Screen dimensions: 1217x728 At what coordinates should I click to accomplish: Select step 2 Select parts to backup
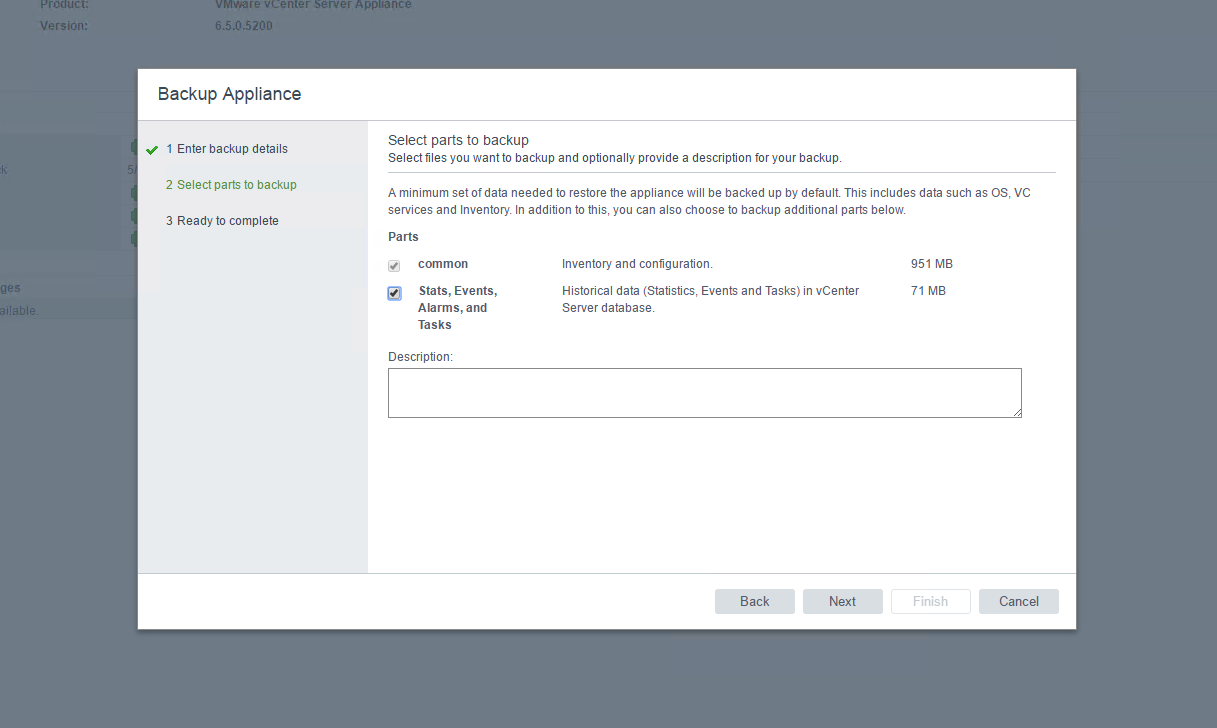231,185
